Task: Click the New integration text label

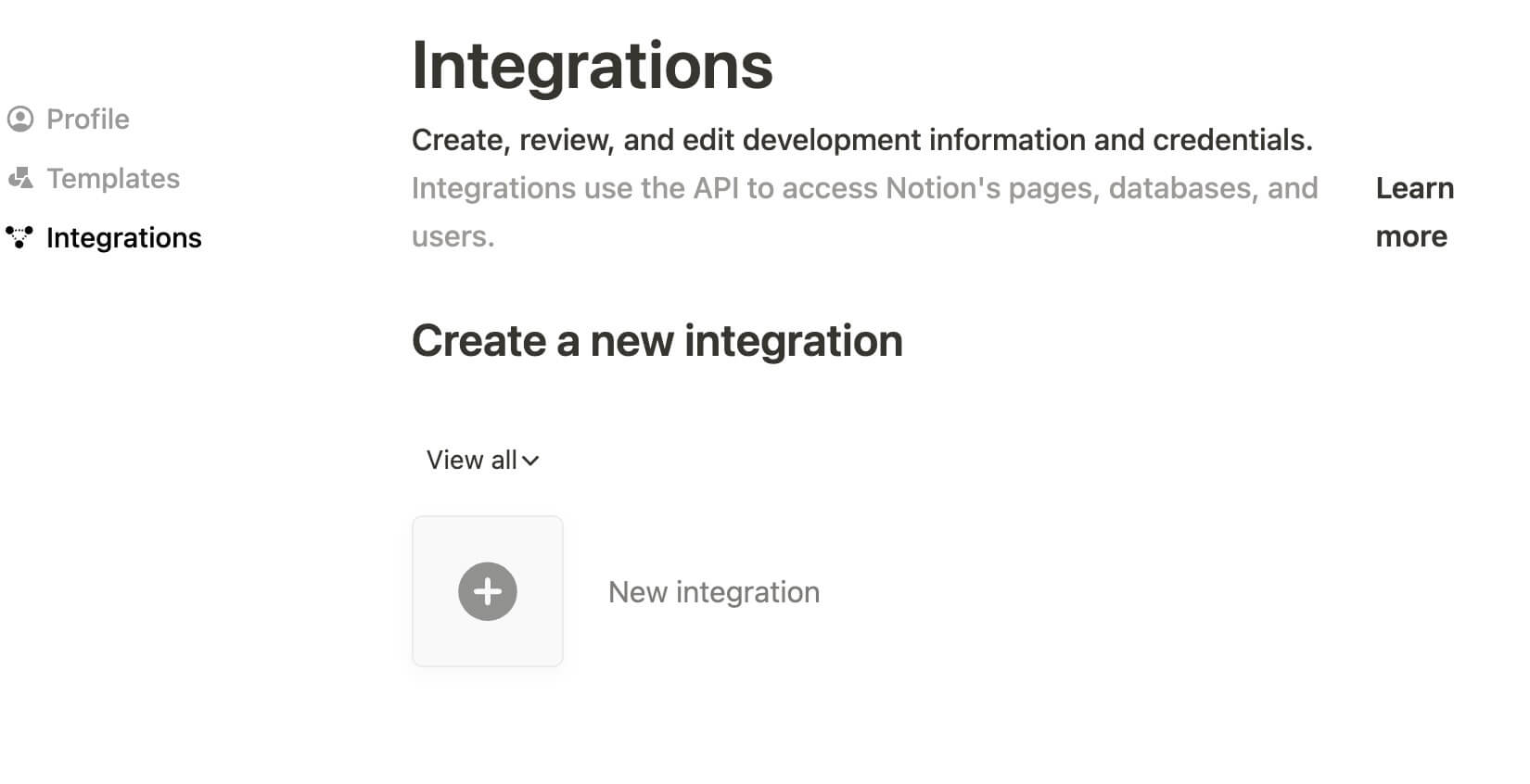Action: coord(713,592)
